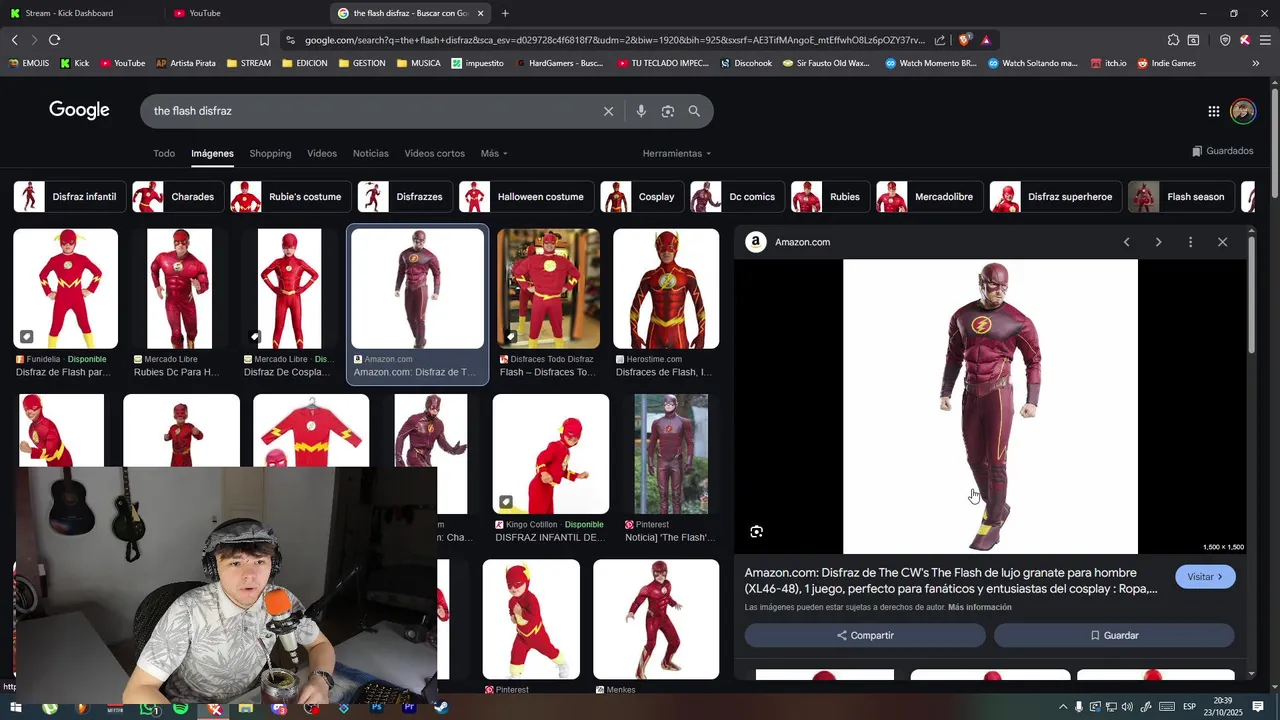Viewport: 1280px width, 720px height.
Task: Open the Google apps grid
Action: click(x=1213, y=111)
